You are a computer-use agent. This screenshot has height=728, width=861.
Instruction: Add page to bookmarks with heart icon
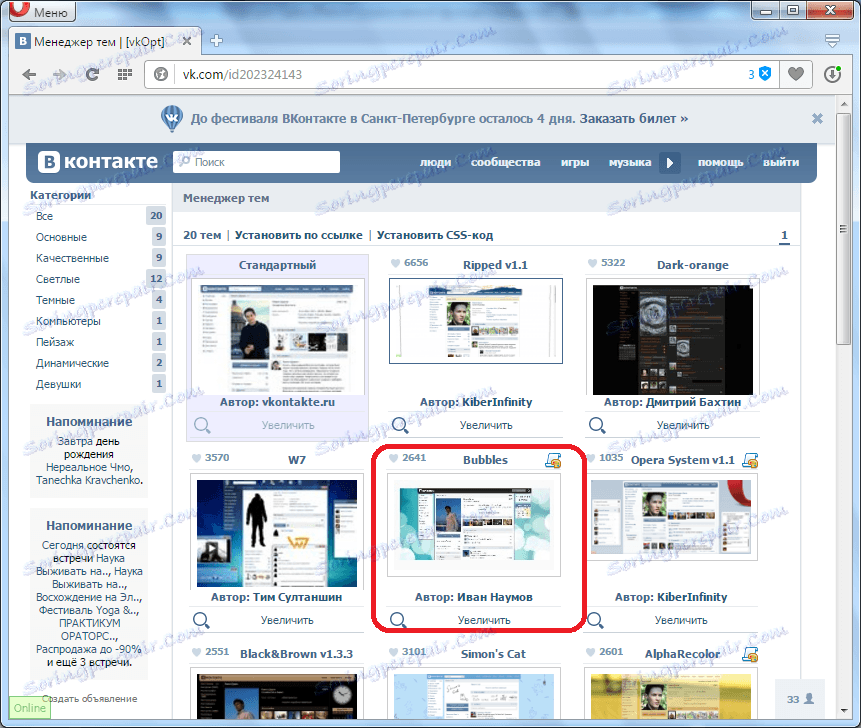[796, 74]
